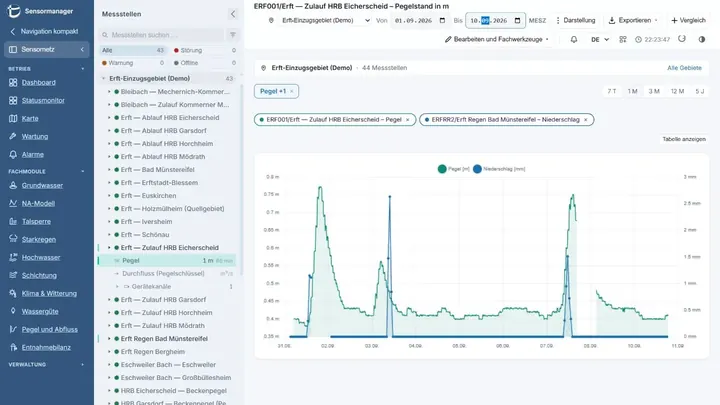Image resolution: width=720 pixels, height=405 pixels.
Task: Open the Schichtung module icon
Action: (x=13, y=276)
